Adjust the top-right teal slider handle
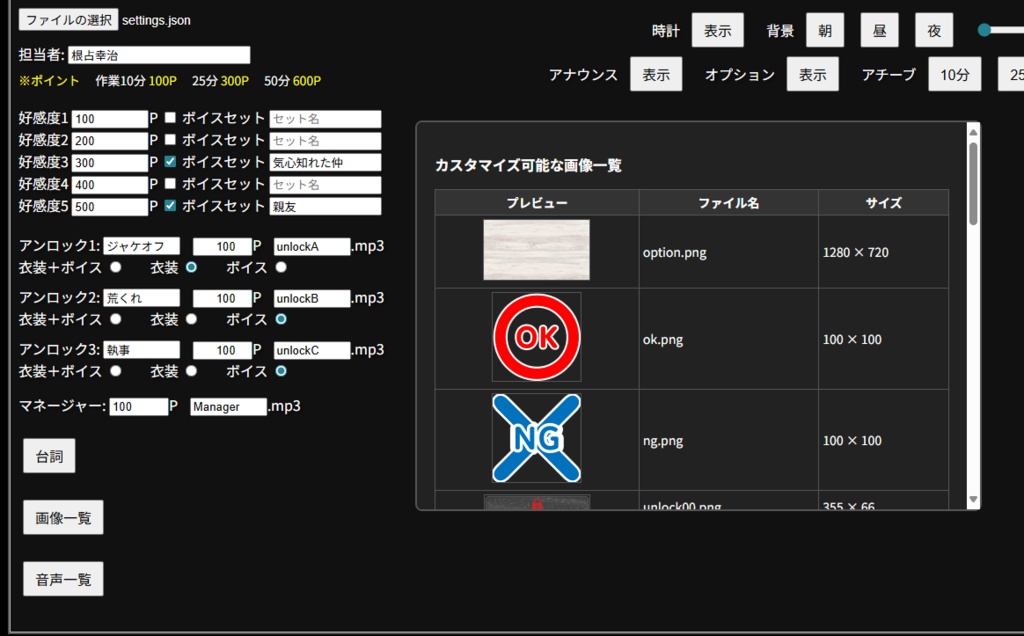This screenshot has height=636, width=1024. (984, 30)
